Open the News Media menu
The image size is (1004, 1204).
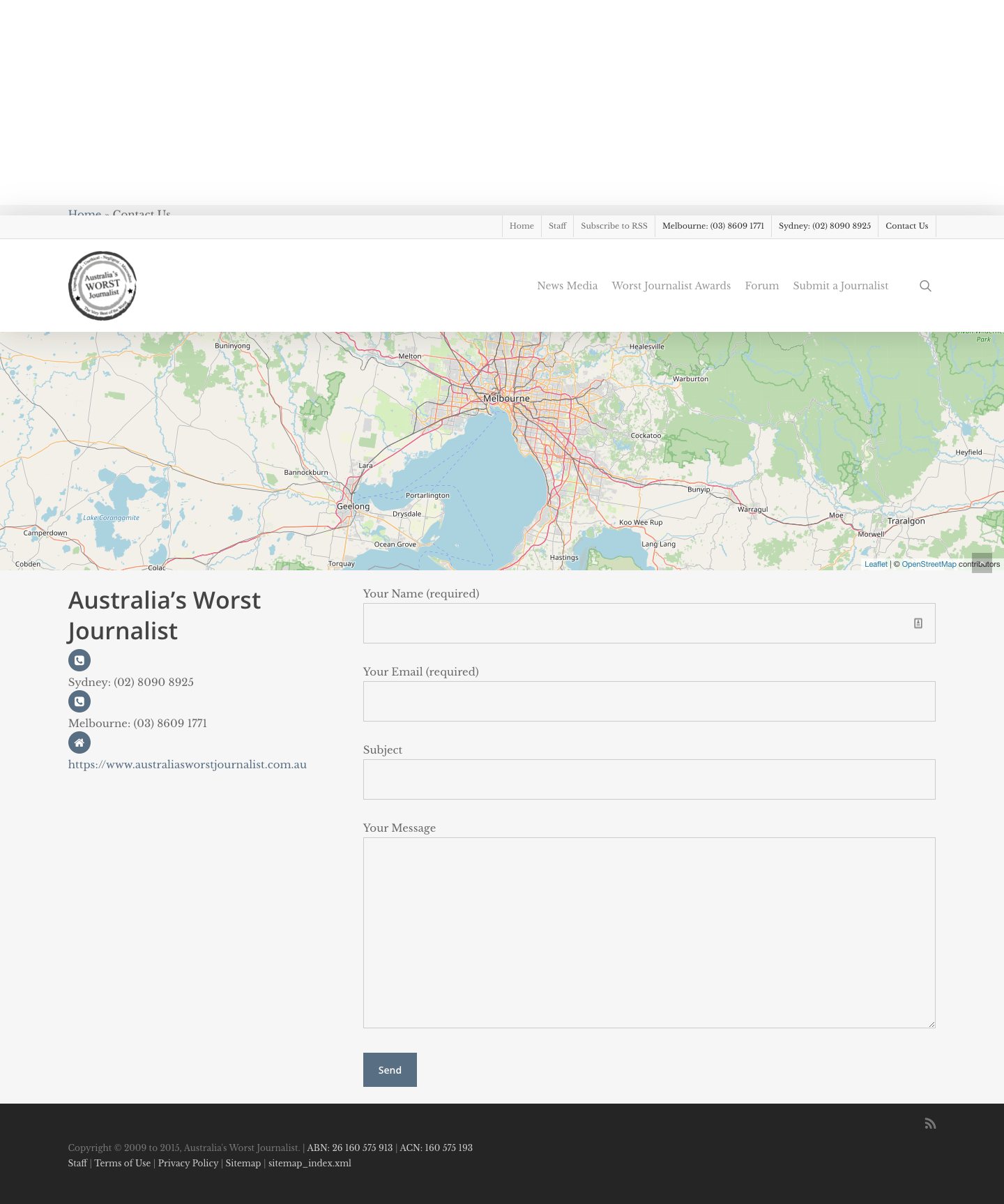tap(568, 286)
